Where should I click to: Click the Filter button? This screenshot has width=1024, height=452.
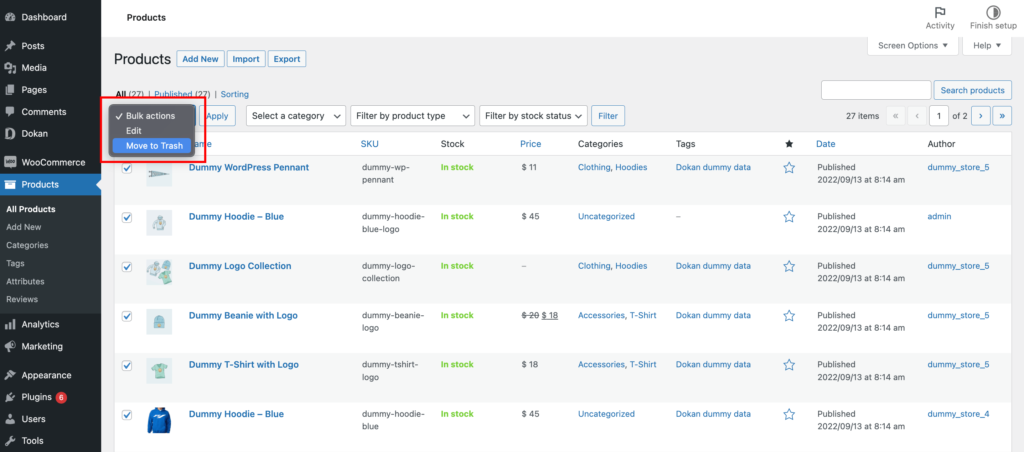click(608, 116)
